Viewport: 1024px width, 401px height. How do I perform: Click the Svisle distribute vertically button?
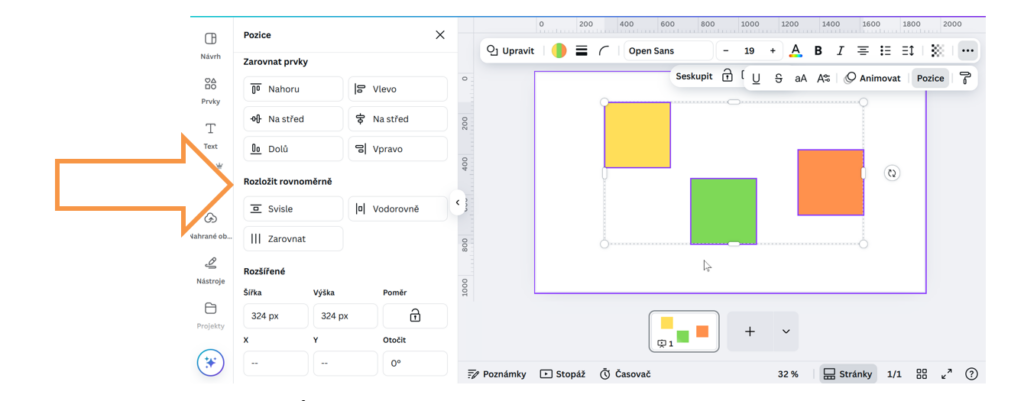tap(293, 209)
